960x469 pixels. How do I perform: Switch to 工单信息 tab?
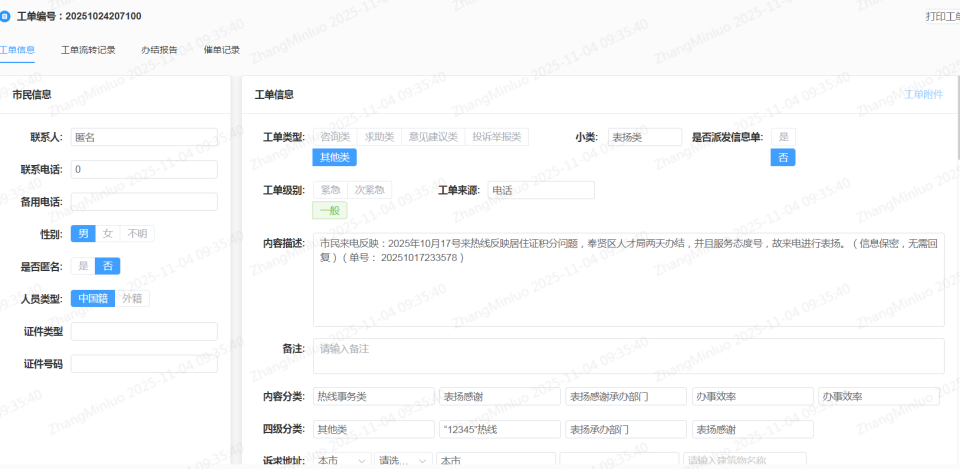[x=17, y=50]
